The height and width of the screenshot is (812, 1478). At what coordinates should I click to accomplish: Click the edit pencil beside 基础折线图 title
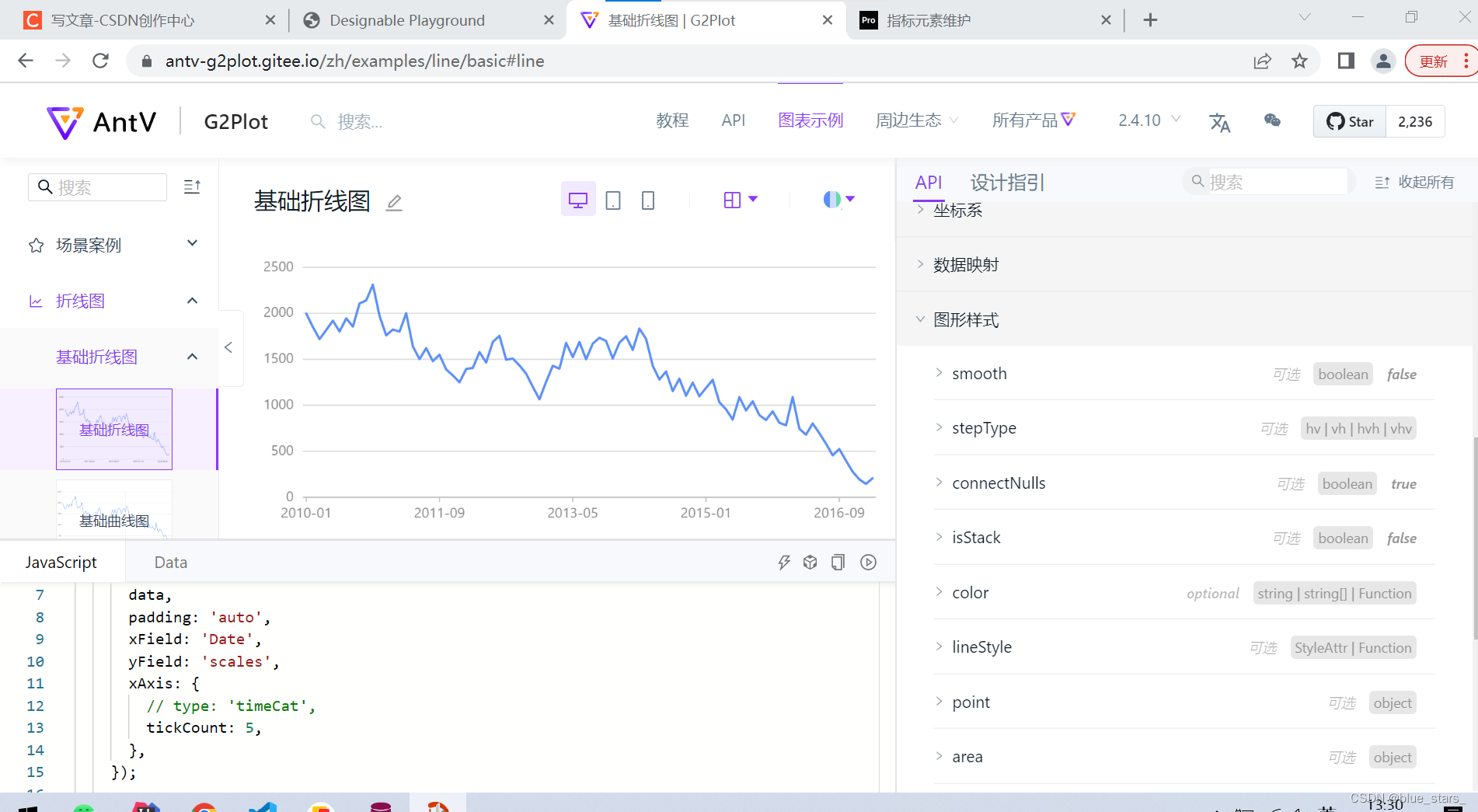point(394,202)
